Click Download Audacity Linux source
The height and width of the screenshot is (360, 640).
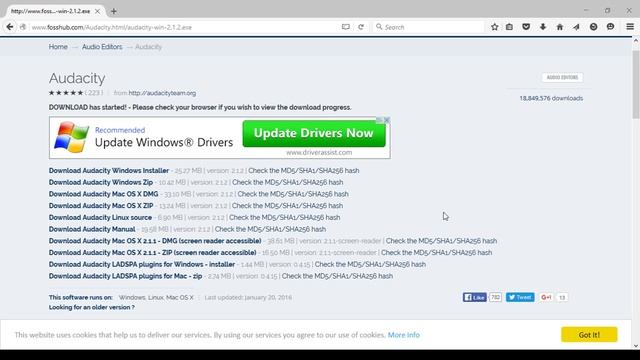100,218
